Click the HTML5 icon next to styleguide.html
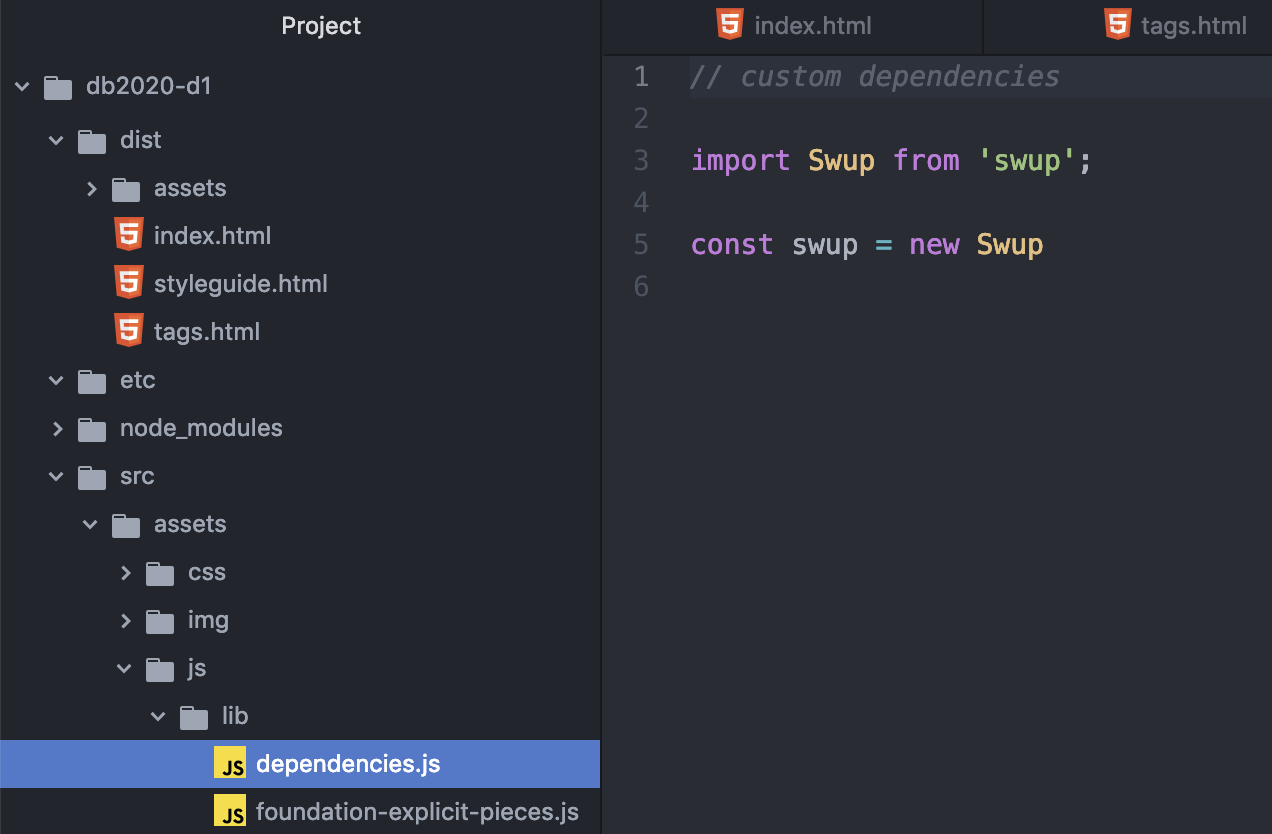Image resolution: width=1272 pixels, height=834 pixels. coord(129,284)
